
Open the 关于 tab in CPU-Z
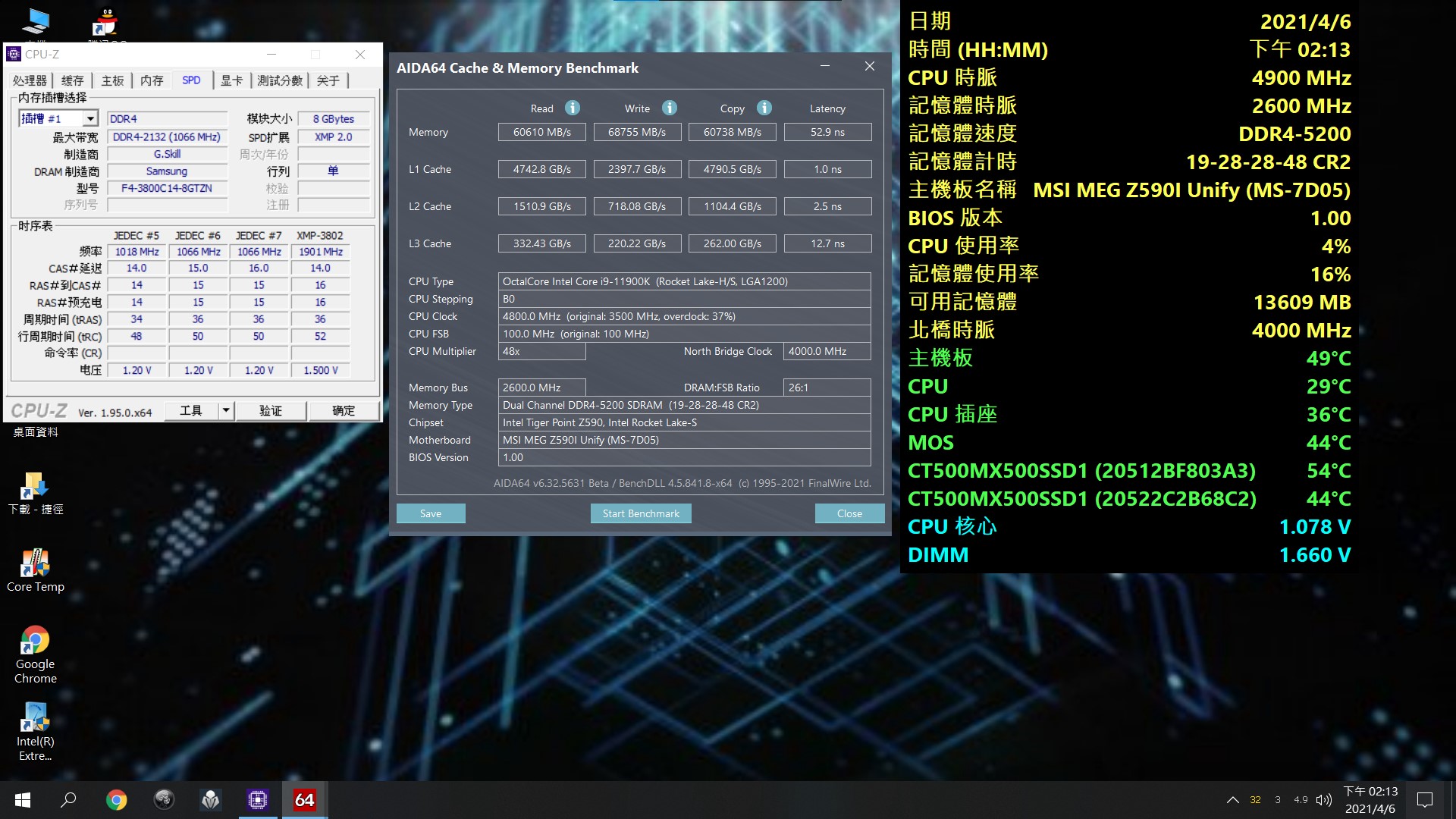click(x=328, y=80)
